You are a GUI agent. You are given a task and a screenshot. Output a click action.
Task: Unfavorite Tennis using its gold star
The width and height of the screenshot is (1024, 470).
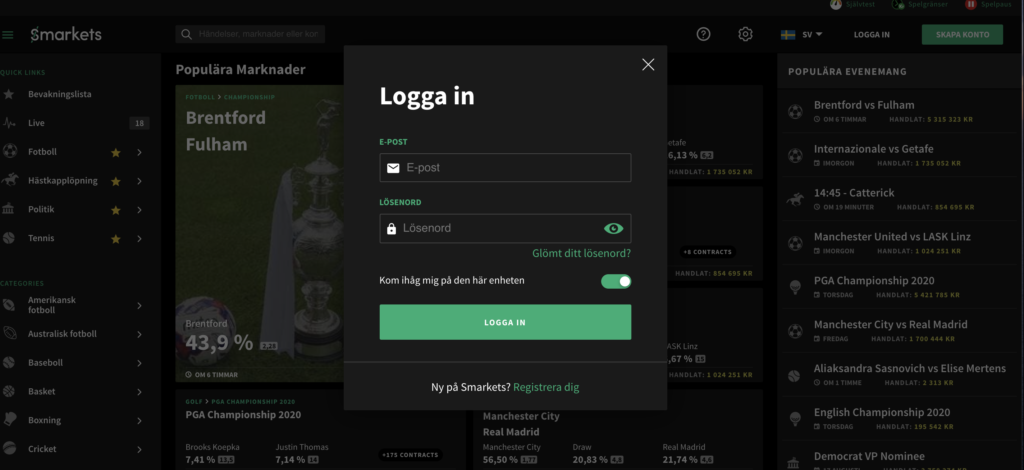(116, 239)
